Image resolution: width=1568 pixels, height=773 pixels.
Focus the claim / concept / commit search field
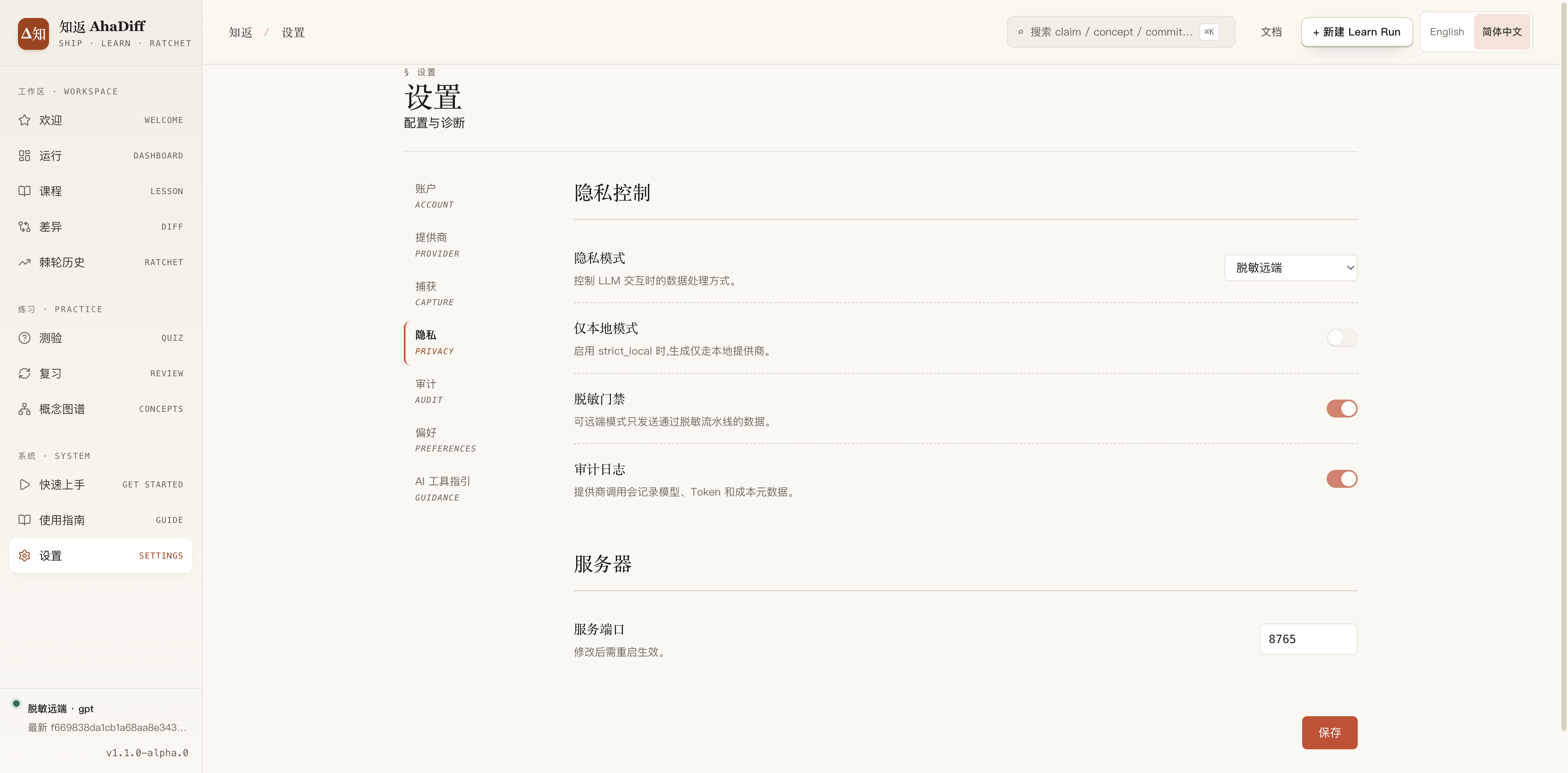click(1120, 32)
